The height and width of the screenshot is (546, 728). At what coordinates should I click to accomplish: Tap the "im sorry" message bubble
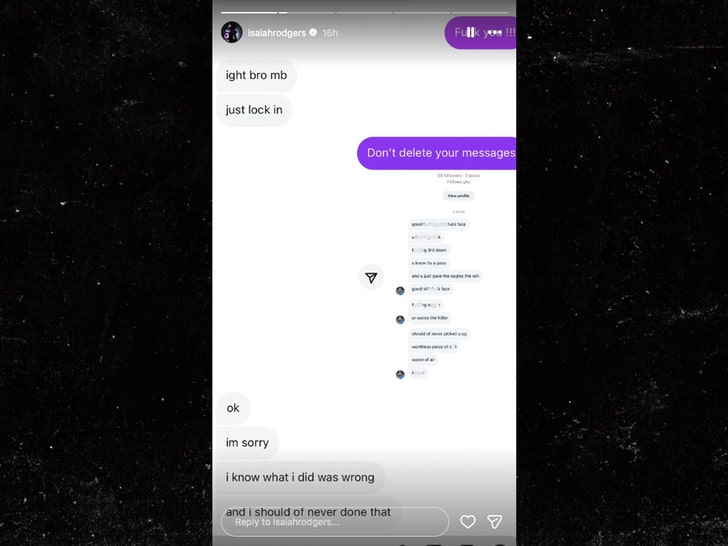tap(247, 442)
